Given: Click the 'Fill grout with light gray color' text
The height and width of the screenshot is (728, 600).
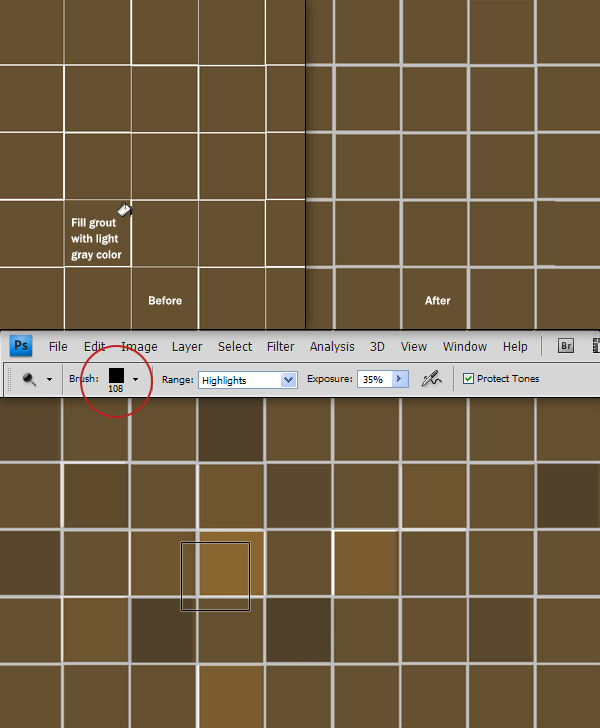Looking at the screenshot, I should (96, 239).
